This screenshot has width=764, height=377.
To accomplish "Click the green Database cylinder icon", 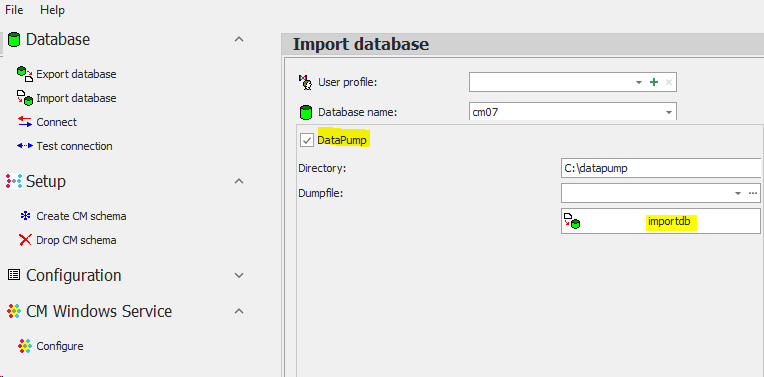I will click(x=14, y=40).
